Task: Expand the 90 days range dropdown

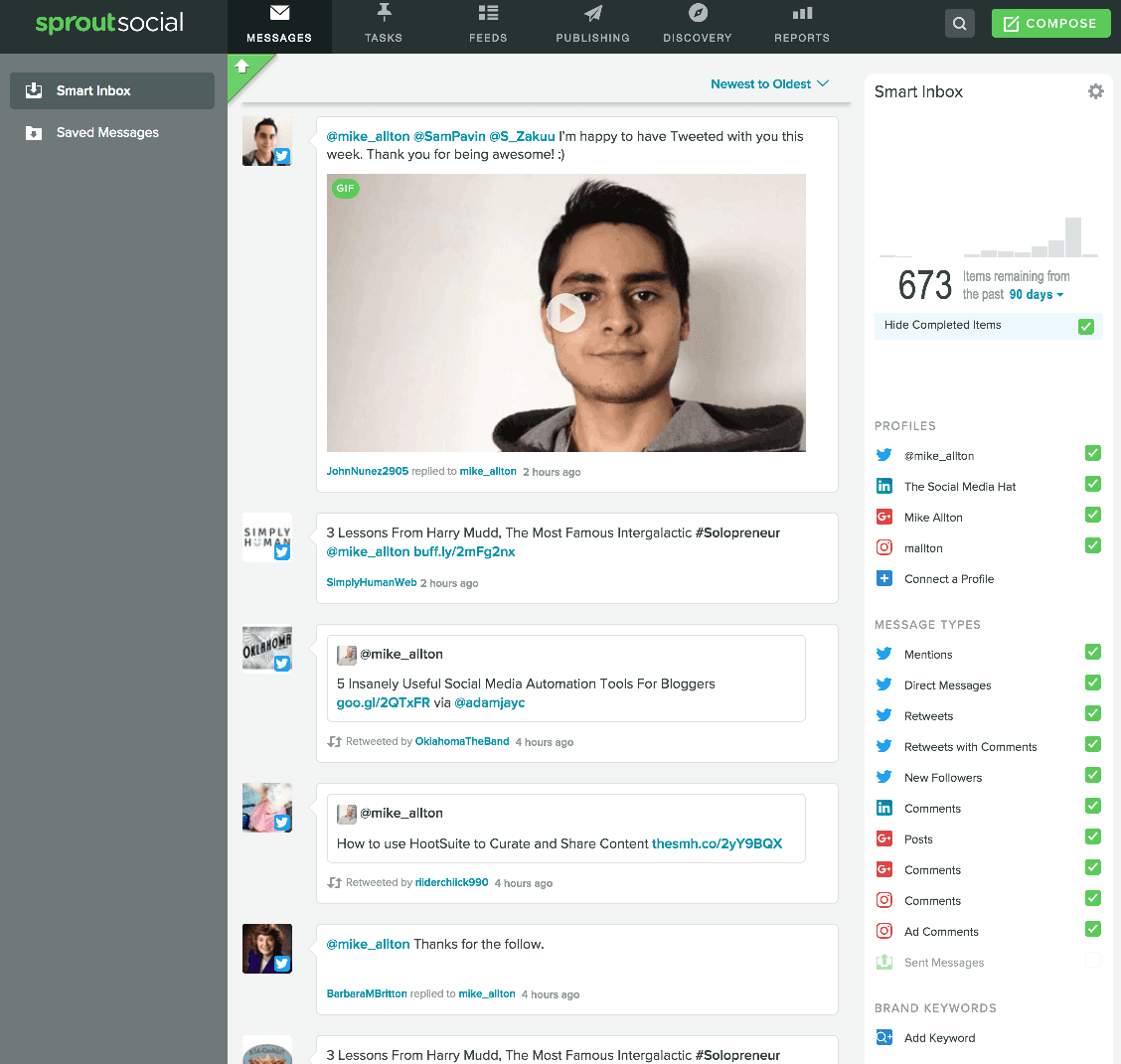Action: pos(1037,295)
